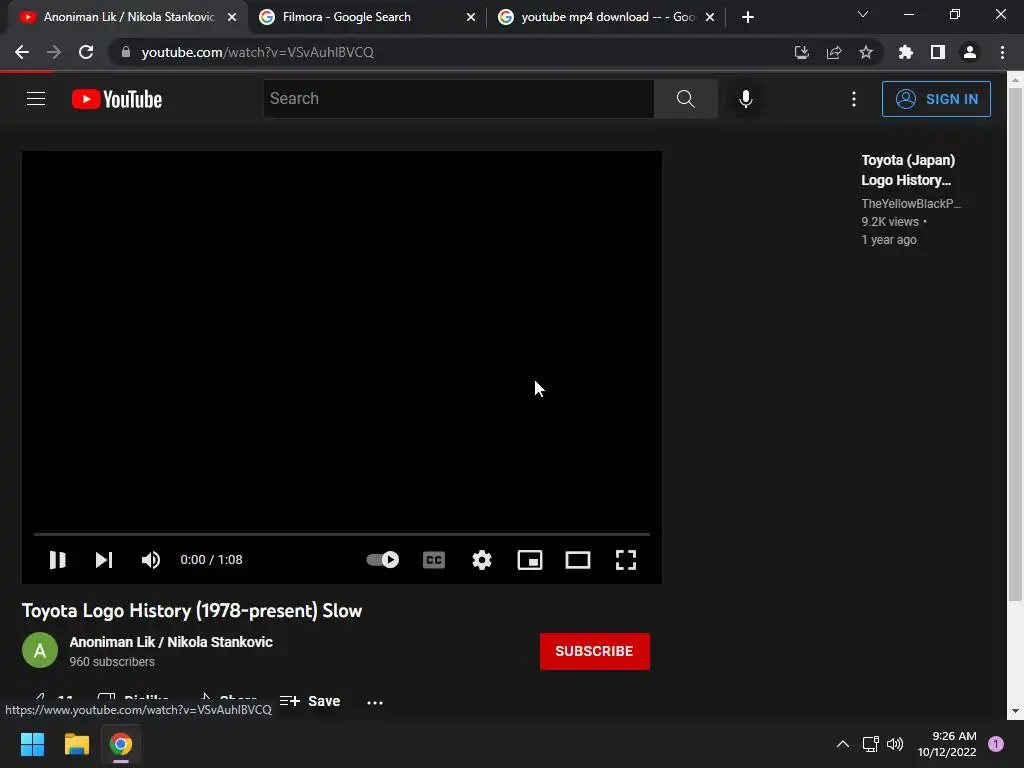Skip to the next video
Image resolution: width=1024 pixels, height=768 pixels.
click(x=104, y=560)
